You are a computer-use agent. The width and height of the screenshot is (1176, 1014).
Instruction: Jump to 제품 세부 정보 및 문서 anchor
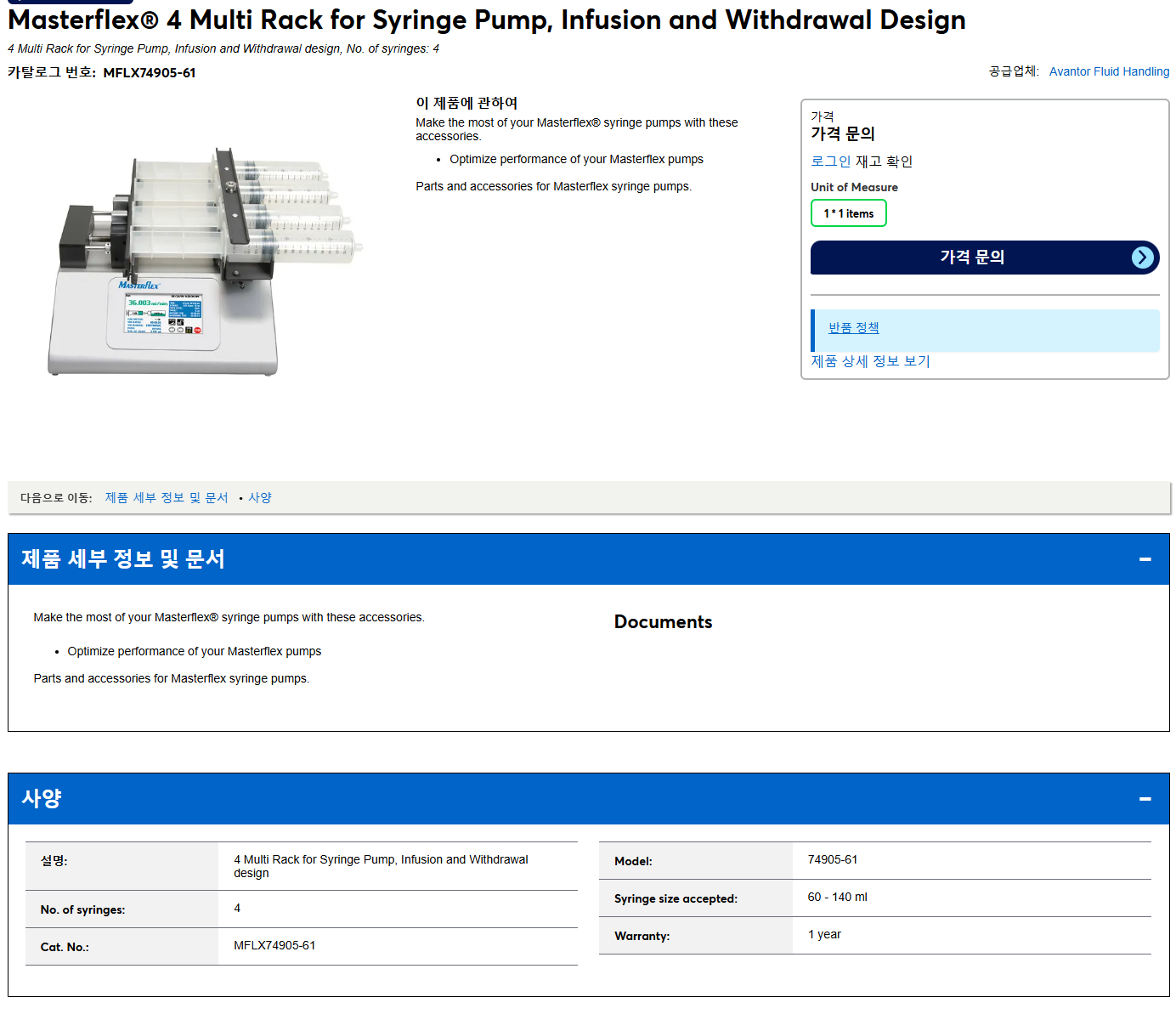pyautogui.click(x=167, y=498)
